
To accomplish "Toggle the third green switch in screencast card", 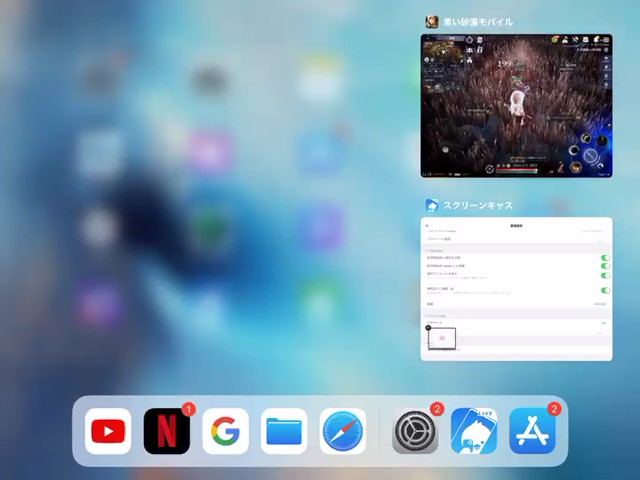I will coord(605,275).
